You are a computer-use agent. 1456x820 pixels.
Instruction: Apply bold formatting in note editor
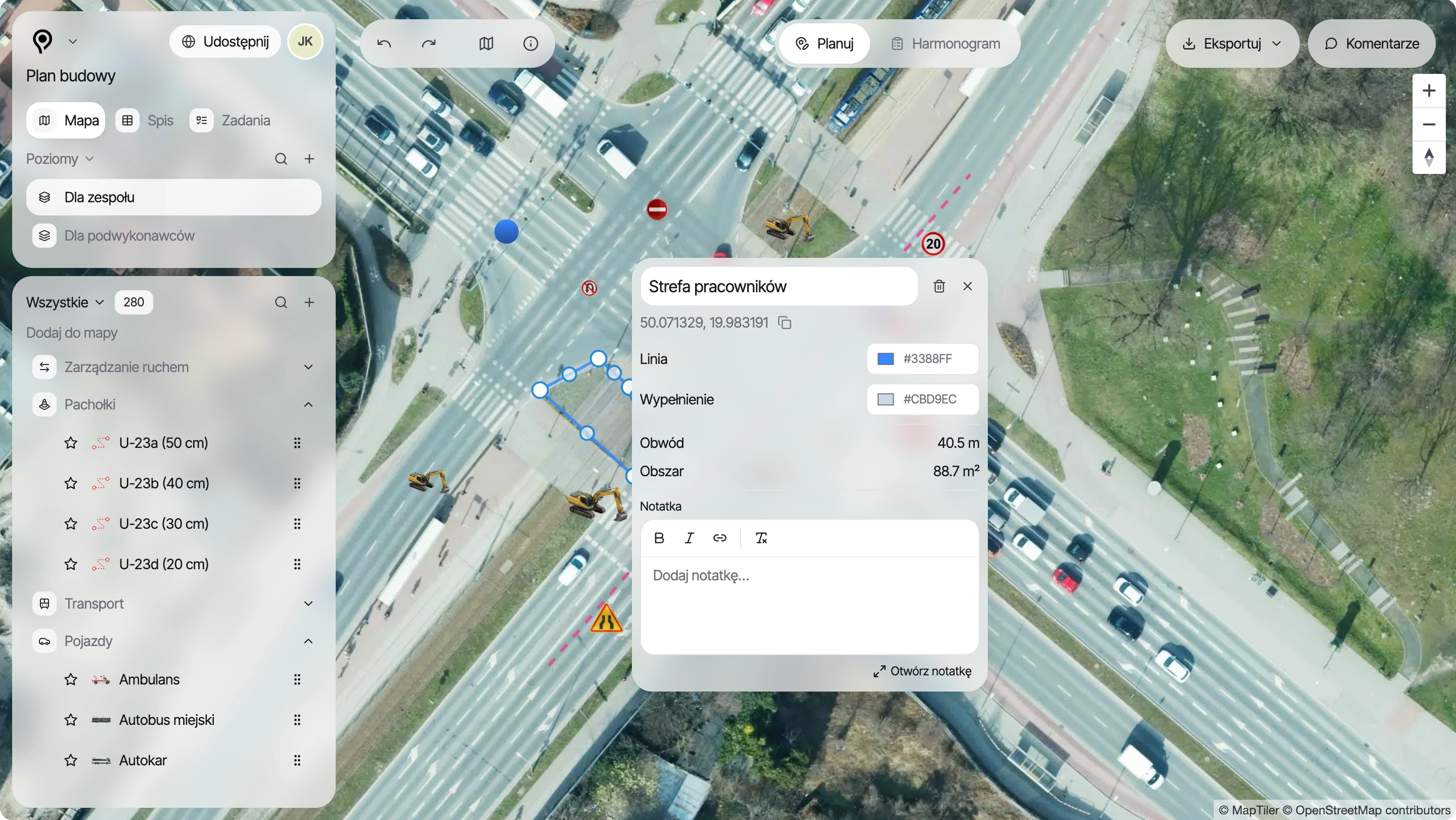(659, 538)
